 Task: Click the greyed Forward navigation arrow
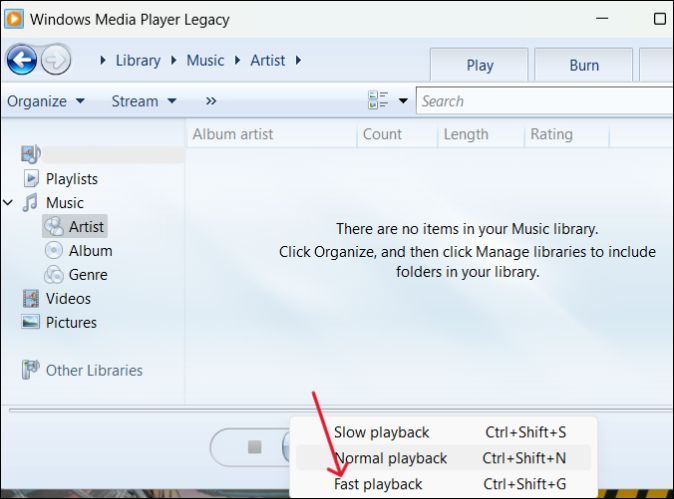pyautogui.click(x=56, y=60)
